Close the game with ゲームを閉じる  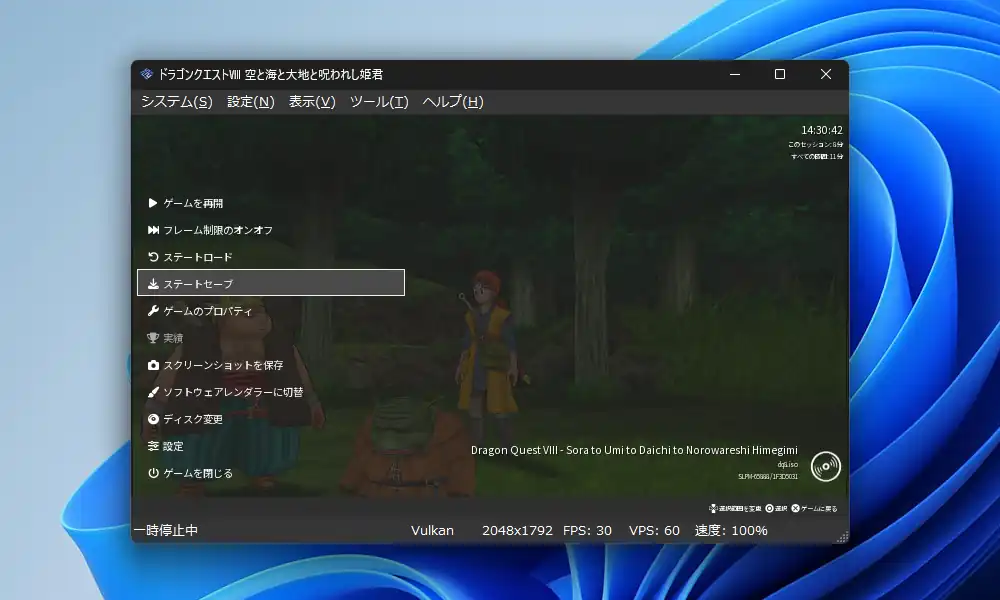(x=197, y=473)
